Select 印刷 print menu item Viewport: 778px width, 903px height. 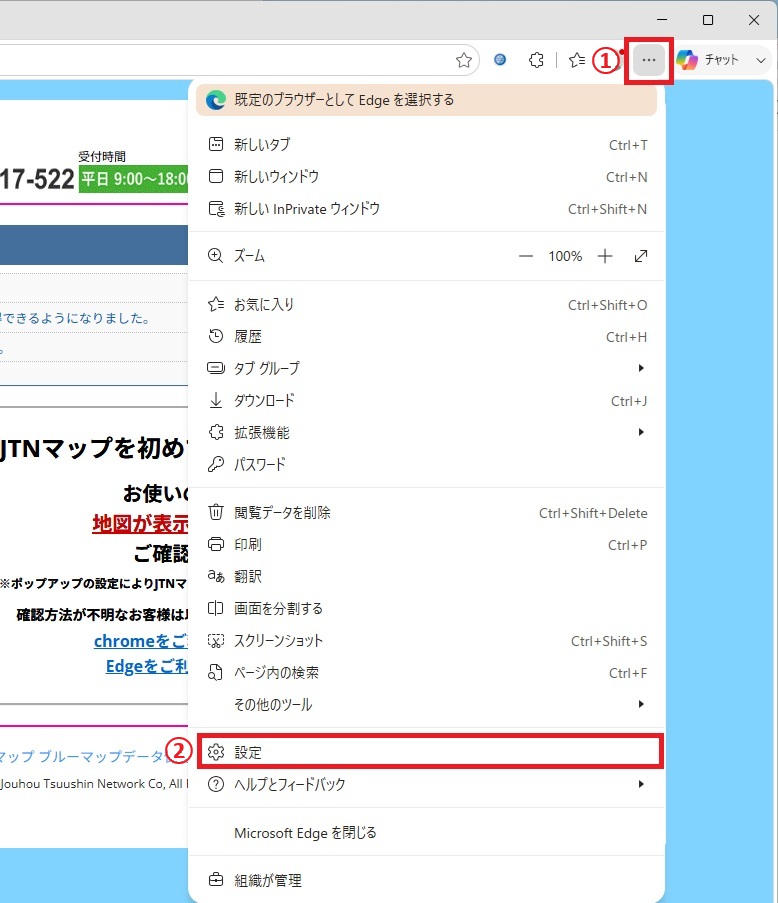(x=427, y=545)
